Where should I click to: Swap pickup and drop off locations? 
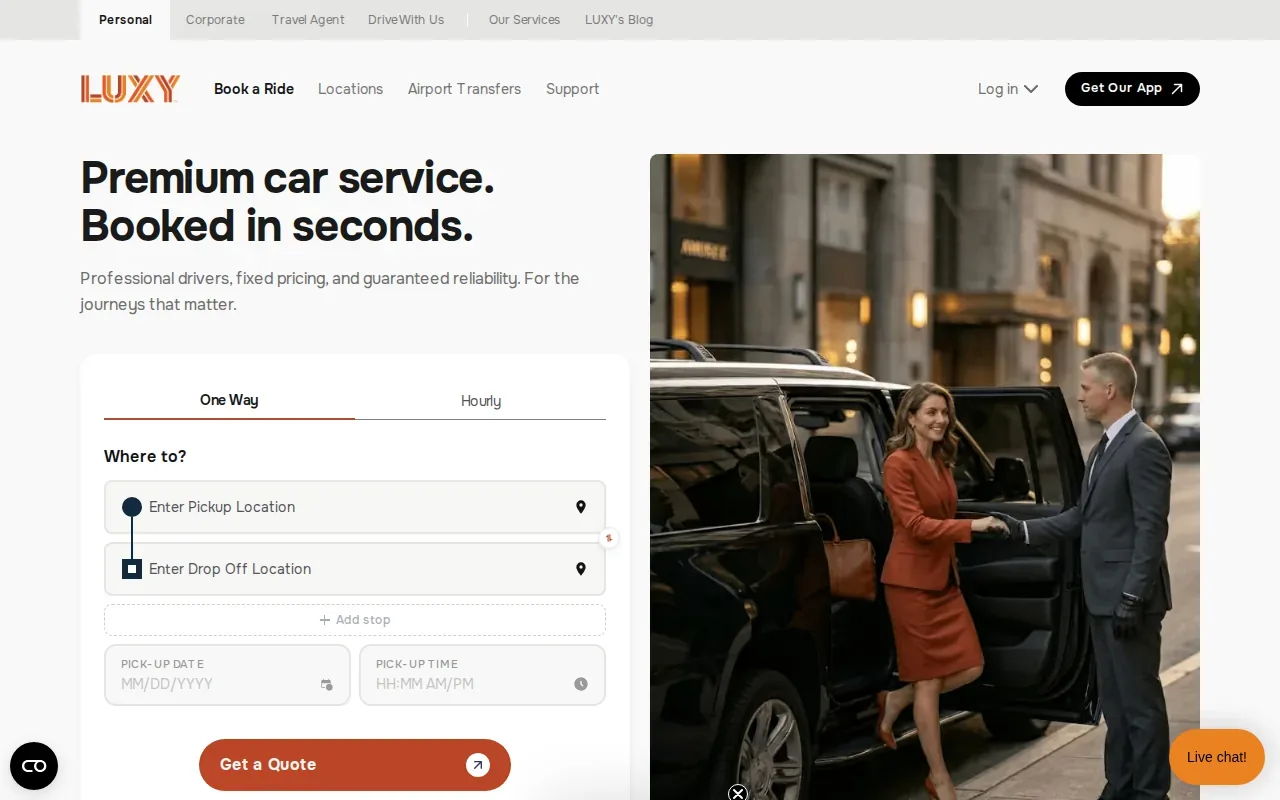(x=608, y=538)
